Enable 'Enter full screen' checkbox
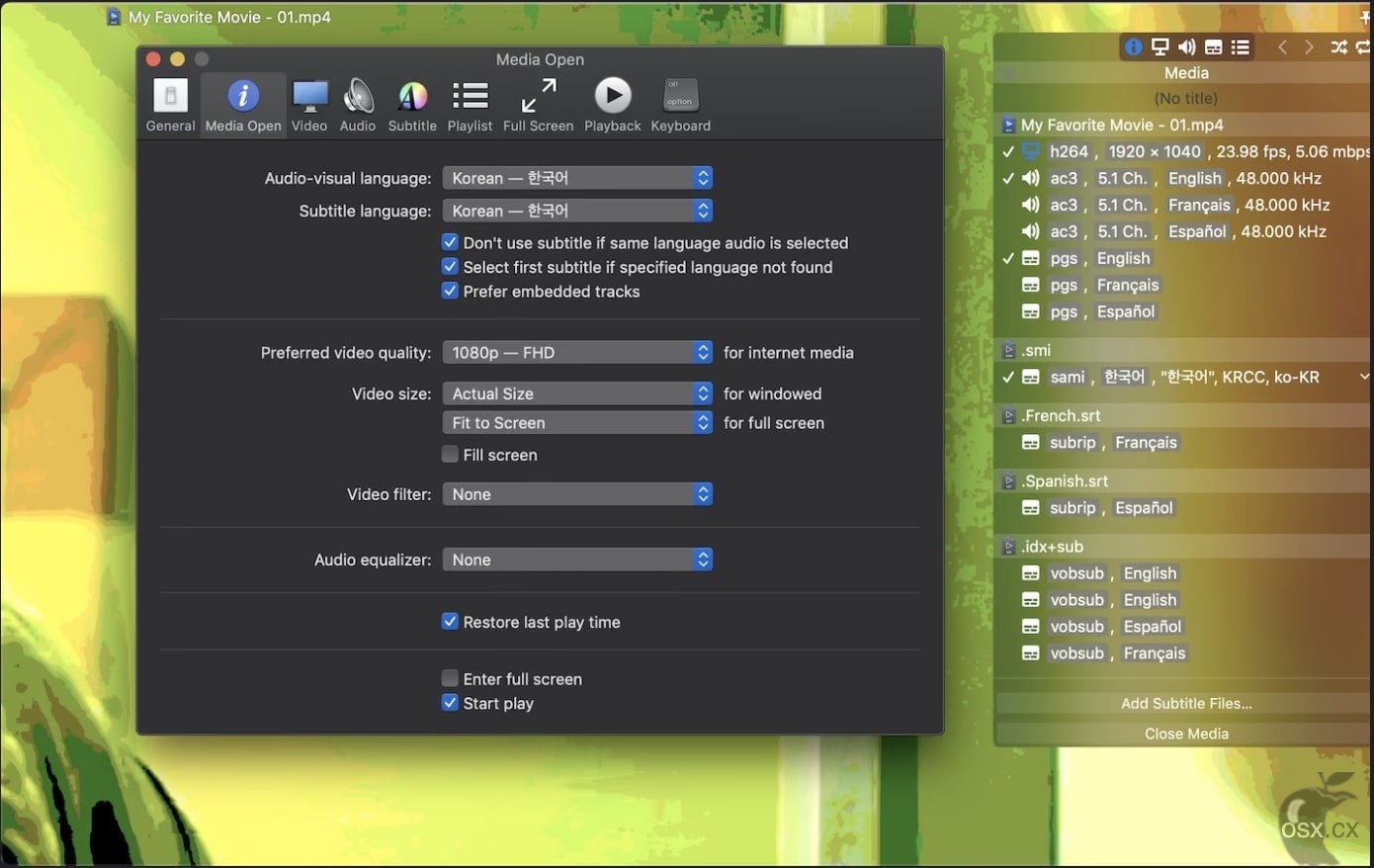 point(450,678)
